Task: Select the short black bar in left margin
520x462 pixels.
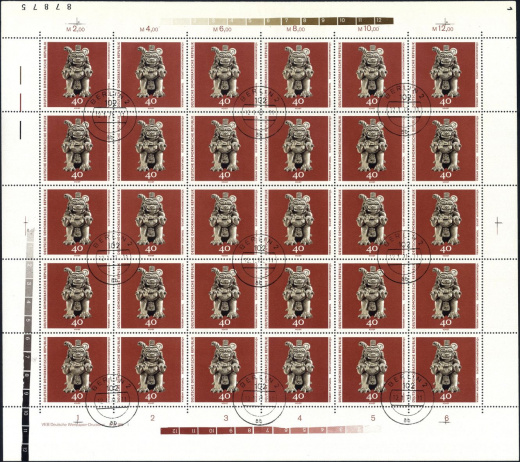Action: click(x=21, y=130)
